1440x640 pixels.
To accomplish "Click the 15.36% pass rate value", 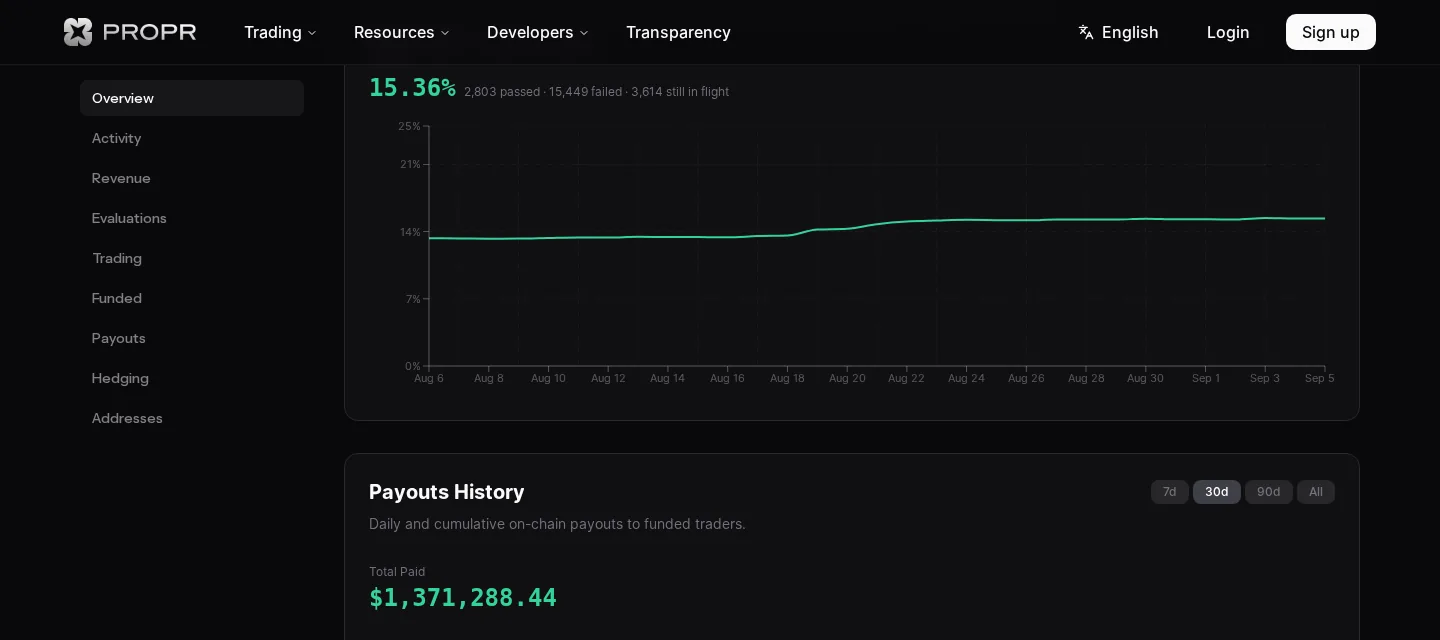I will click(x=412, y=88).
